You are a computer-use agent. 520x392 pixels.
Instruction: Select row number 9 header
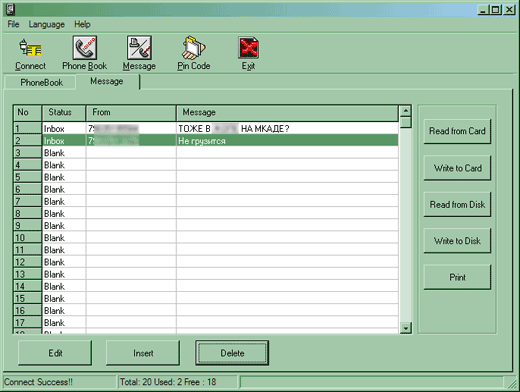(27, 226)
